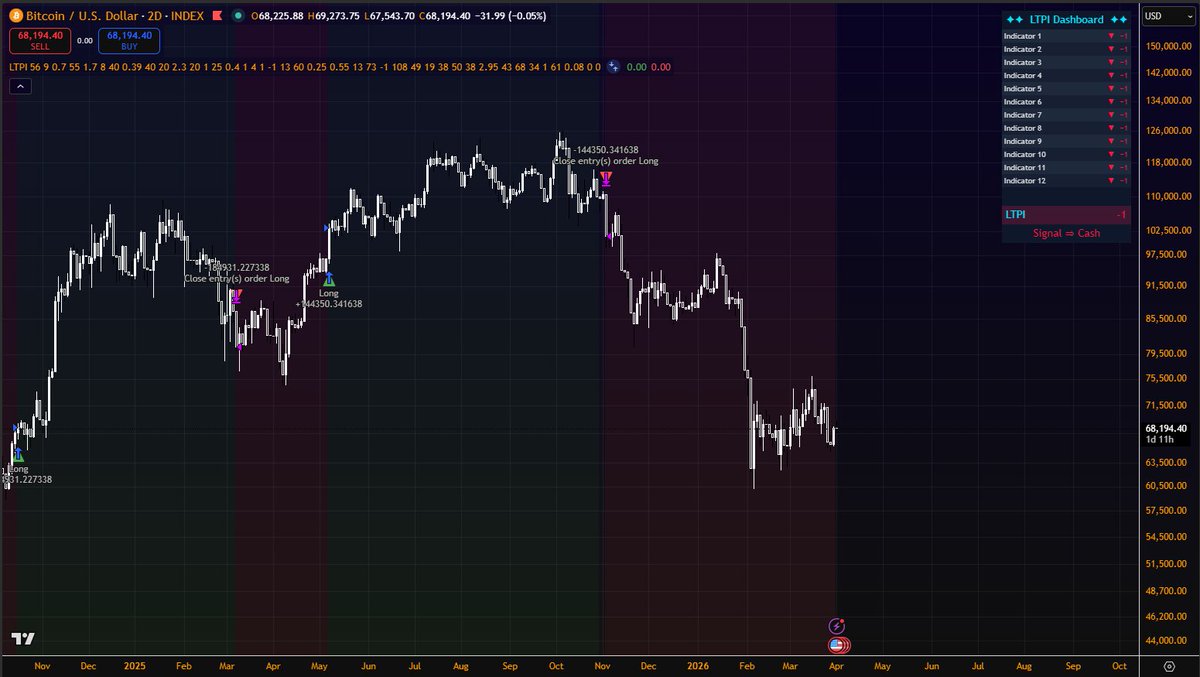Open time axis settings gear icon
The width and height of the screenshot is (1200, 677).
point(1169,665)
